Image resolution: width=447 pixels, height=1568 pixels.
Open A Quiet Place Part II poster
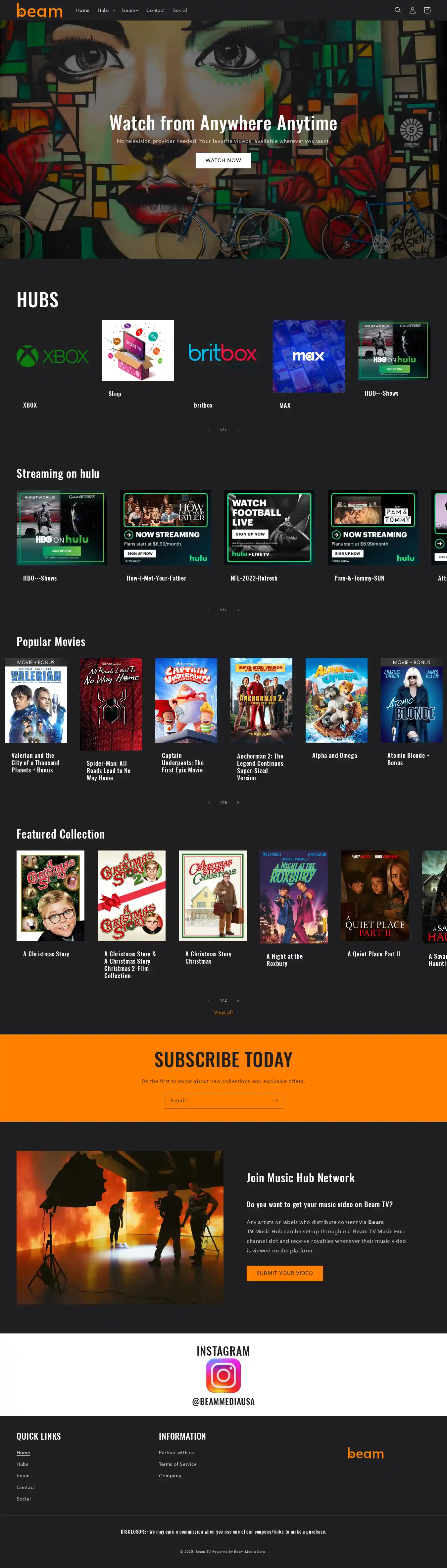pyautogui.click(x=374, y=895)
